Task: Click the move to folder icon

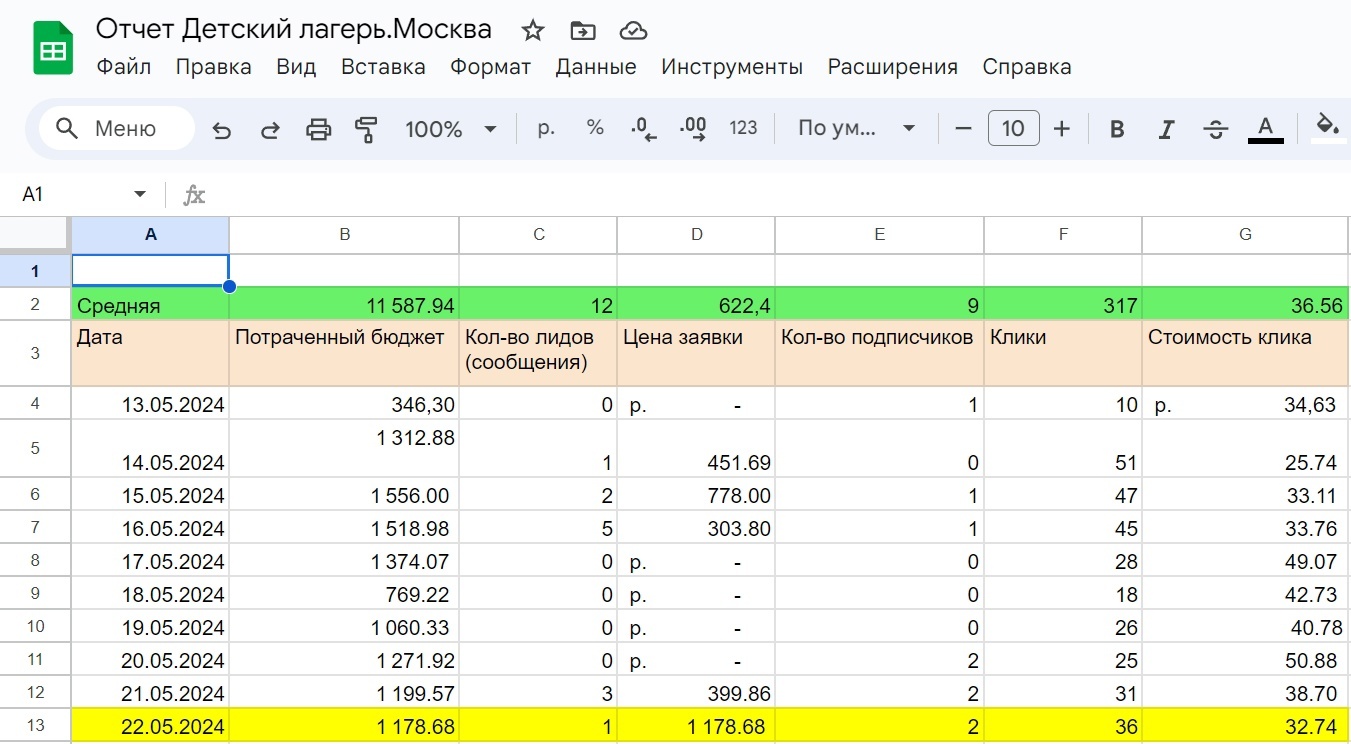Action: (x=582, y=30)
